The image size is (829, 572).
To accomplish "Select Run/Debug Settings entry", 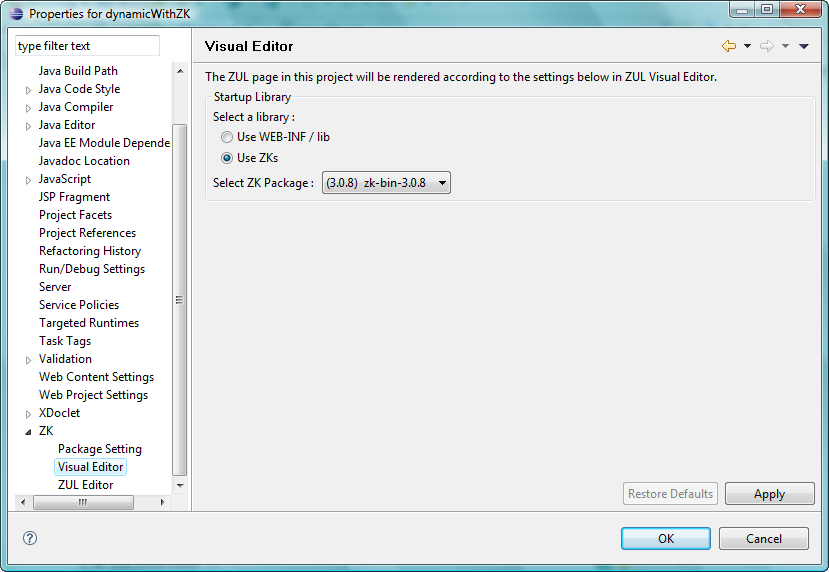I will (x=92, y=269).
